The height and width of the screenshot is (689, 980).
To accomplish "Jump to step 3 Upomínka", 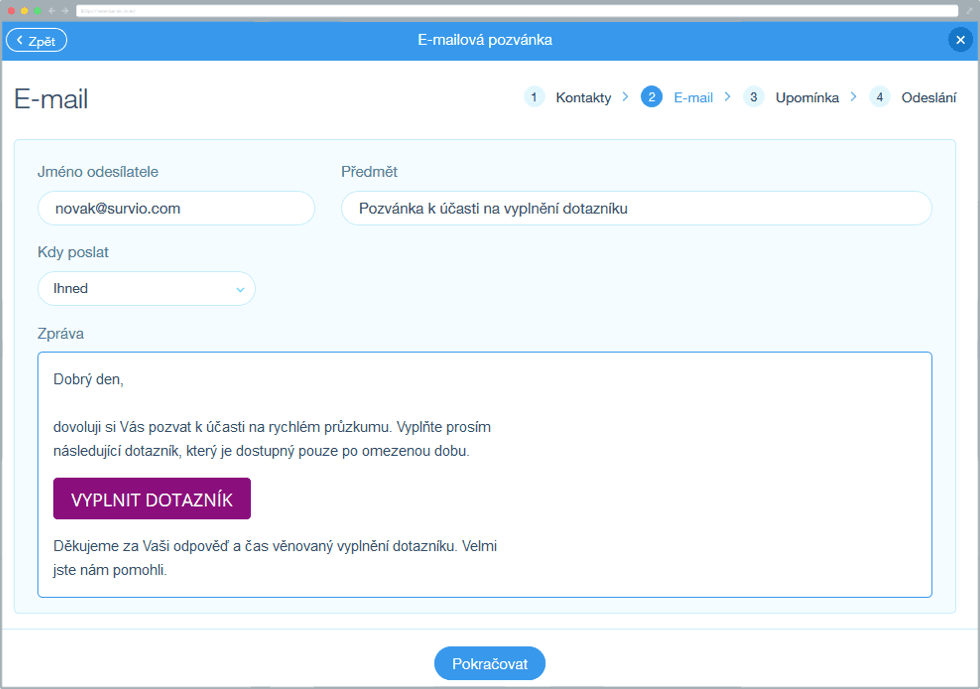I will tap(806, 97).
